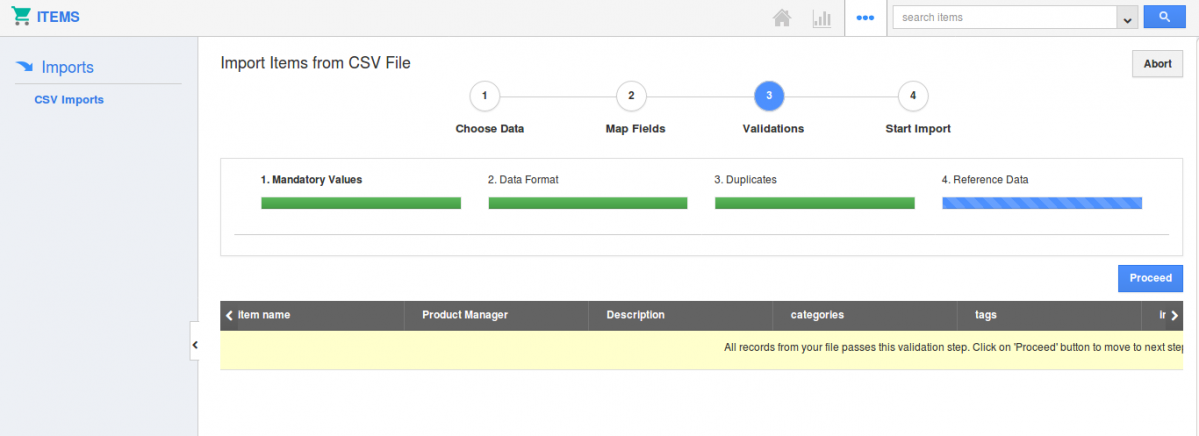The image size is (1199, 436).
Task: Click the Items shopping cart icon
Action: click(x=21, y=17)
